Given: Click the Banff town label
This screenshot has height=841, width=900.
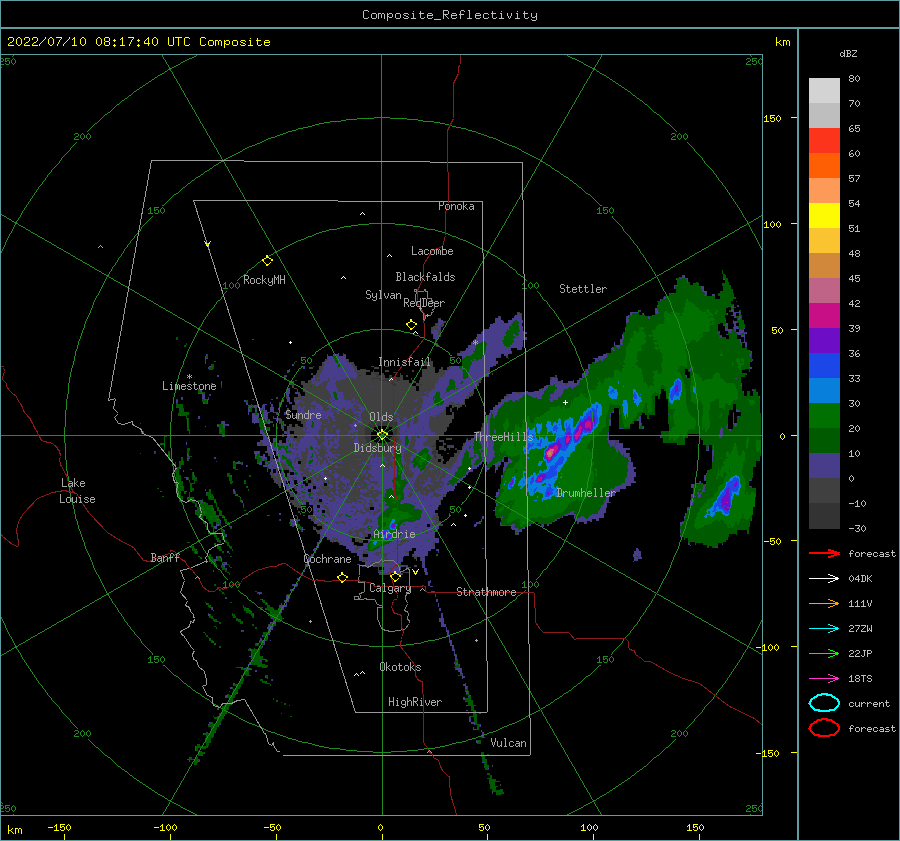Looking at the screenshot, I should pos(165,557).
